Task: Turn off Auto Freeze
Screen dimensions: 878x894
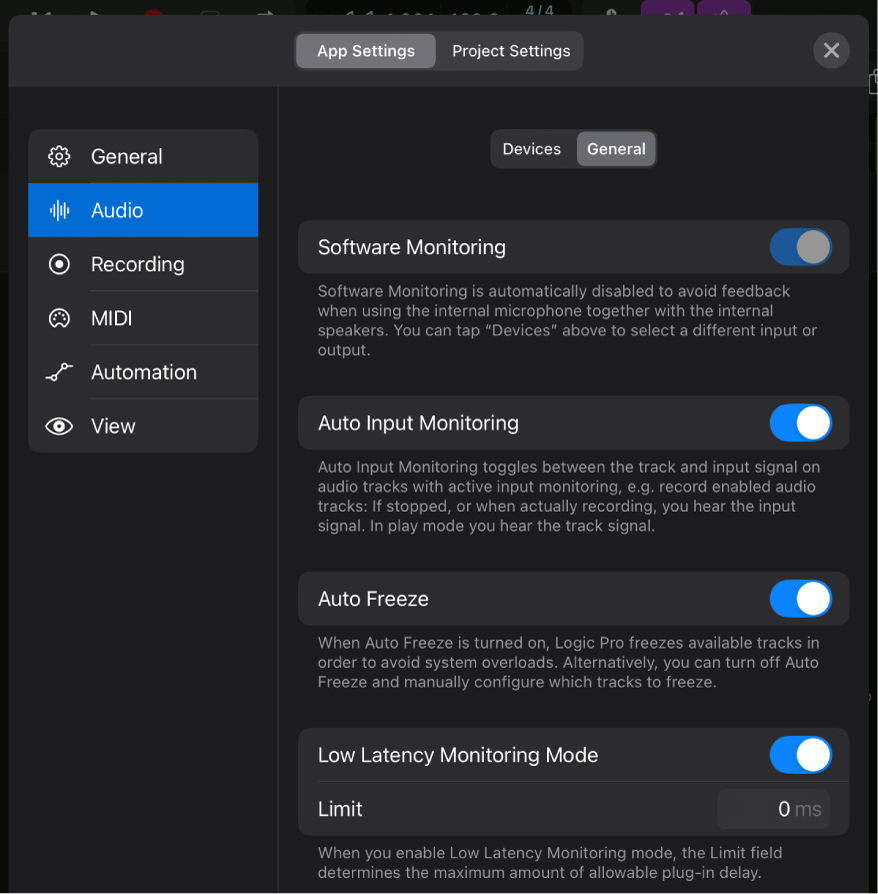Action: (800, 599)
